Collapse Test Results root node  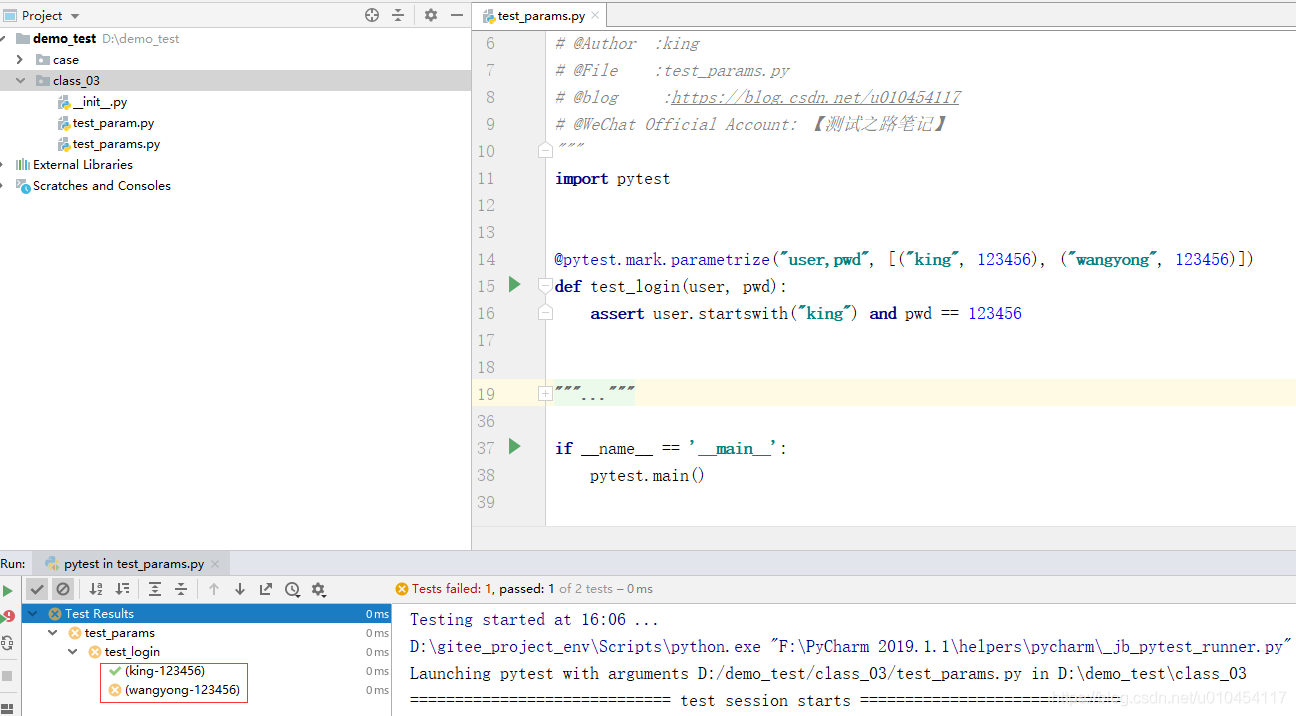(34, 614)
